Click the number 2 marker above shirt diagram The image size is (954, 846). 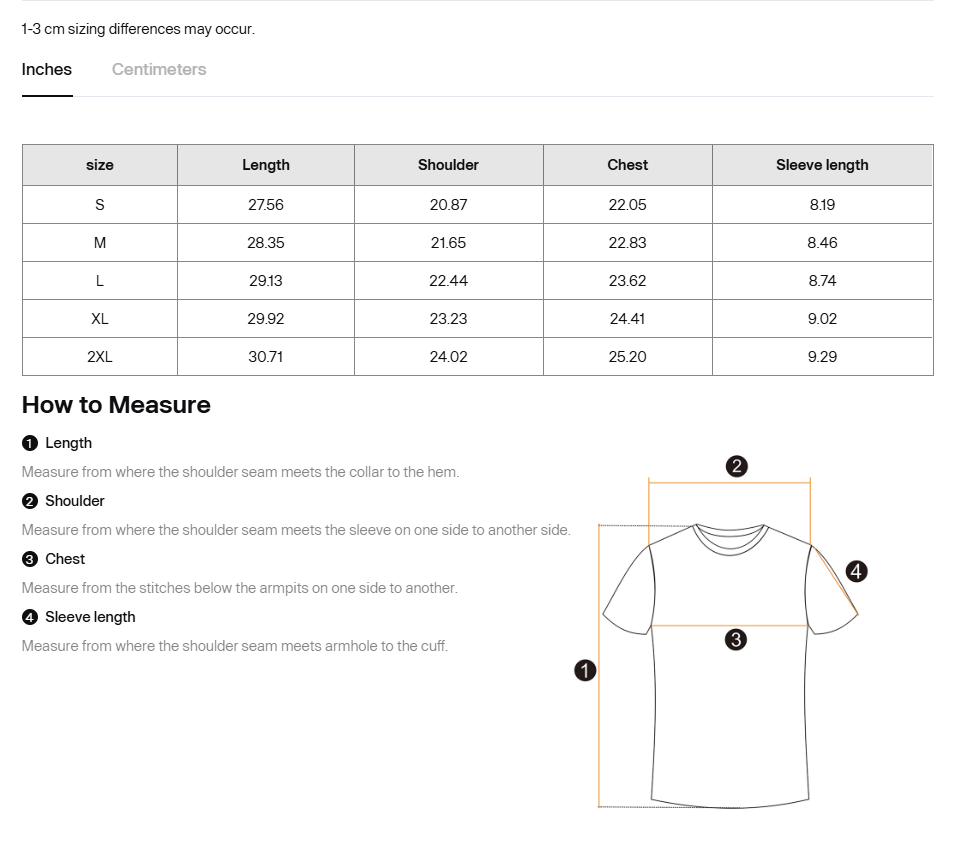pos(736,466)
